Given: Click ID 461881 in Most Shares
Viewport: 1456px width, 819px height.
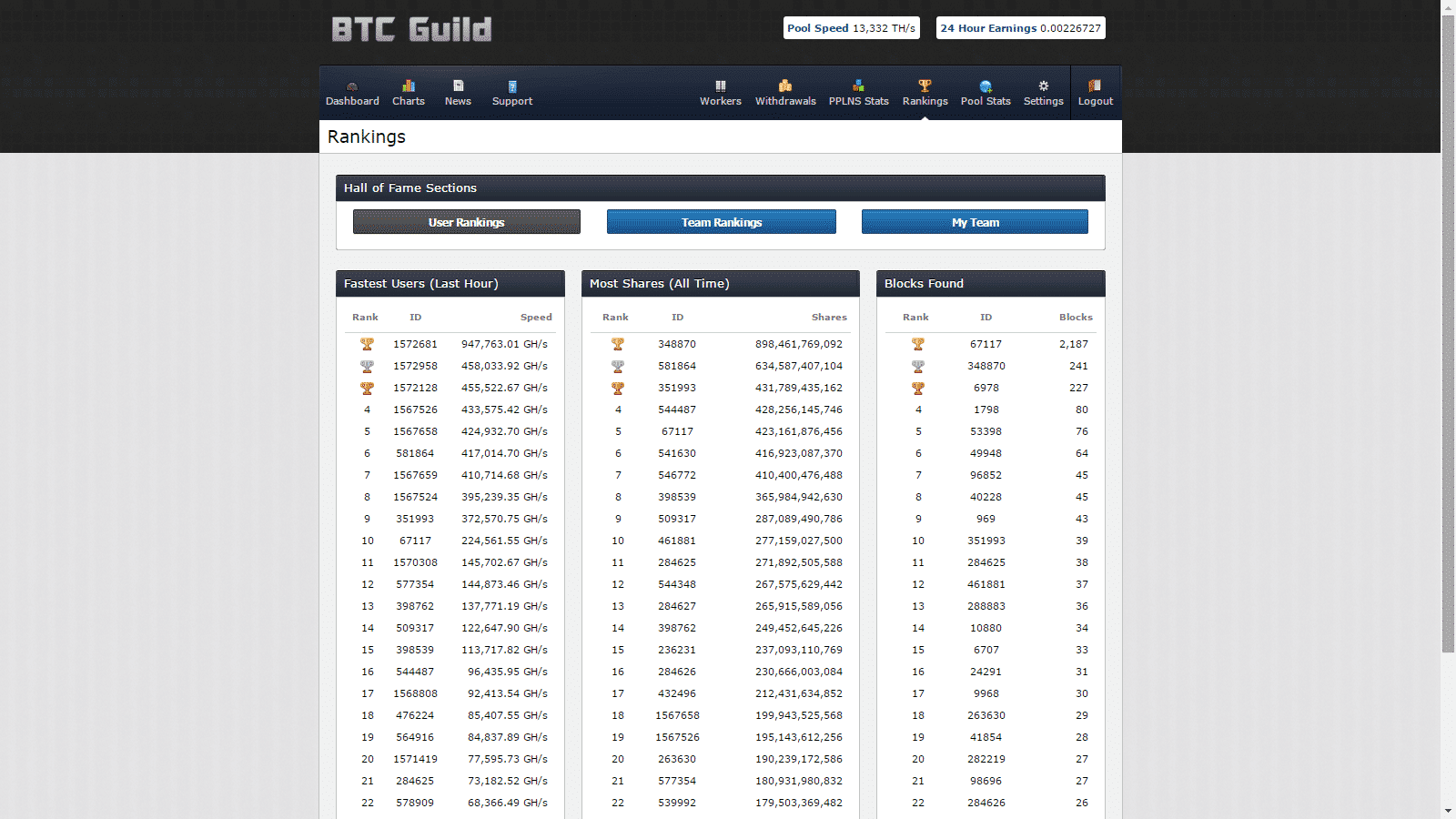Looking at the screenshot, I should [677, 541].
